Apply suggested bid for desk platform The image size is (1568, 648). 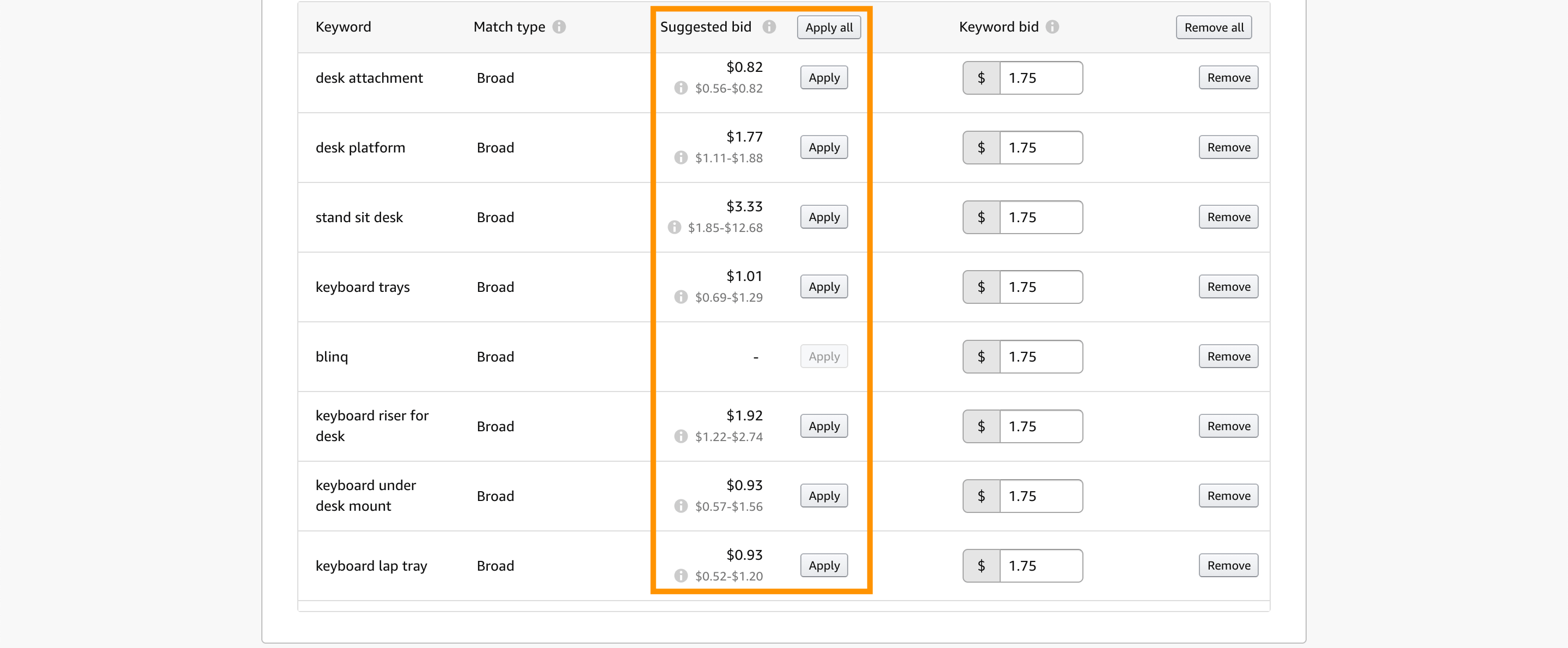824,148
